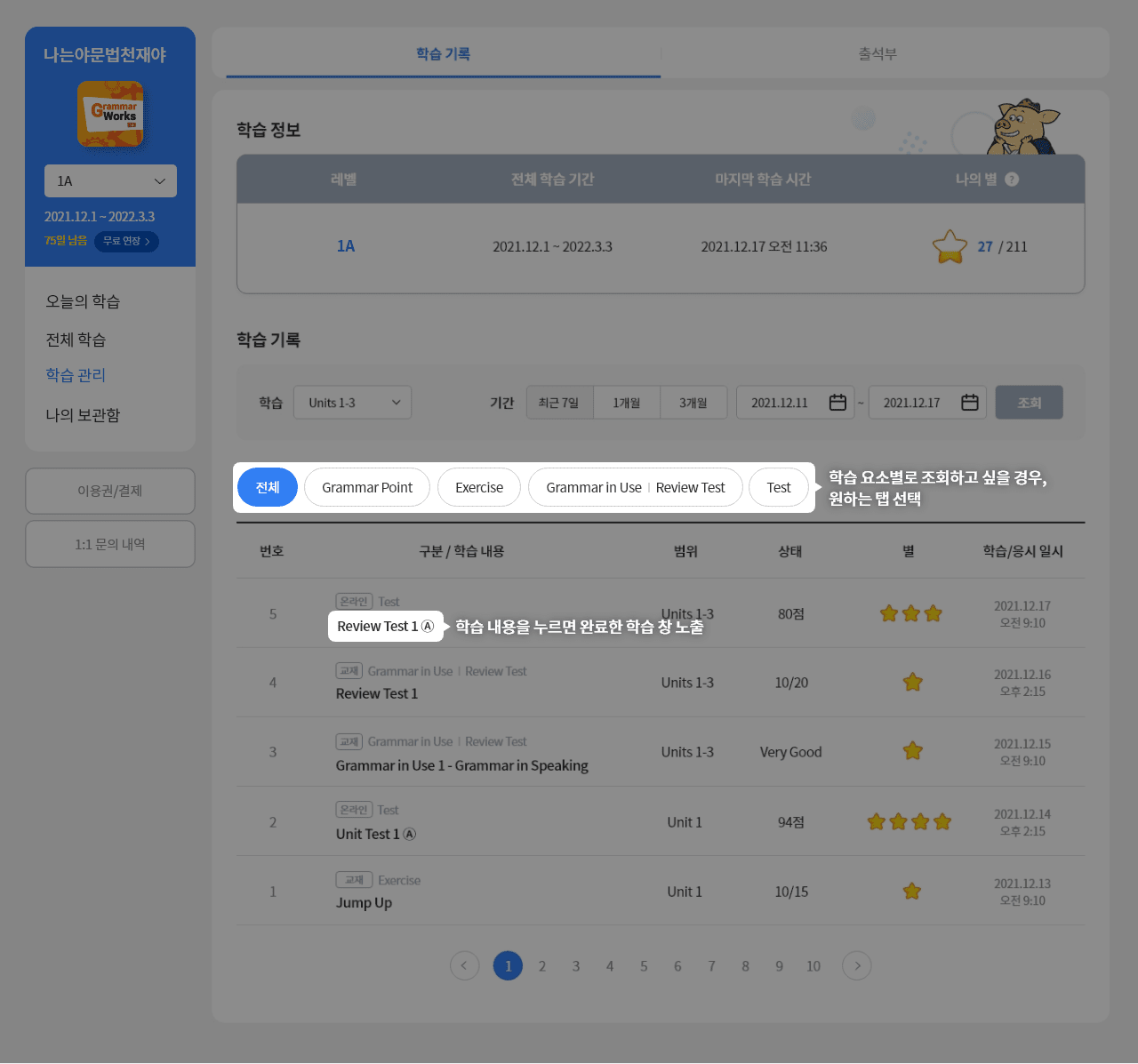The width and height of the screenshot is (1138, 1064).
Task: Switch to the 출석부 tab
Action: [x=878, y=54]
